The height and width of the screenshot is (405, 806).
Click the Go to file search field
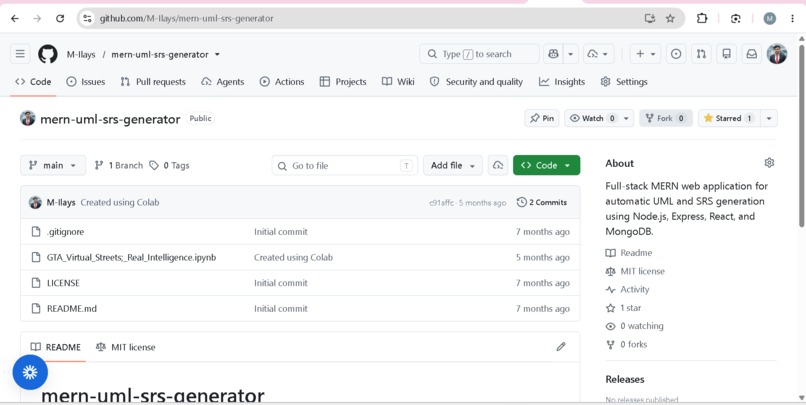pyautogui.click(x=345, y=165)
